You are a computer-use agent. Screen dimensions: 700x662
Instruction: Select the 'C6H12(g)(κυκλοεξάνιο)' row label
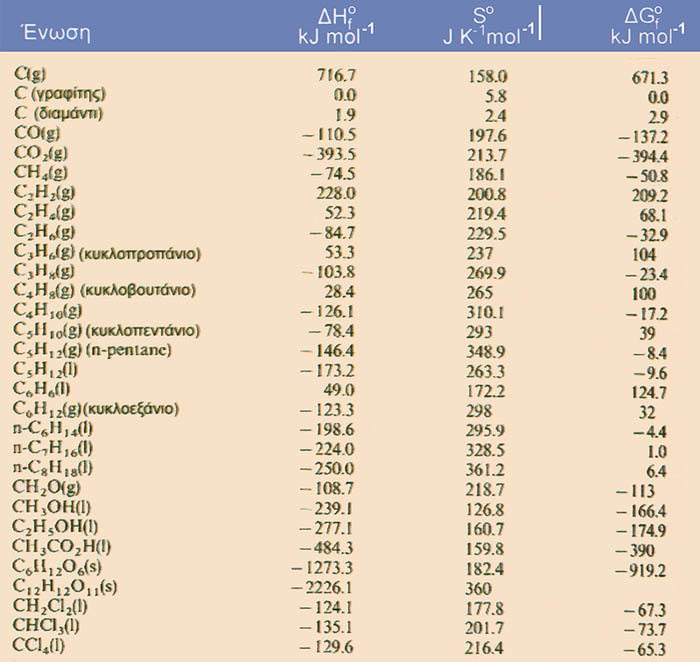pyautogui.click(x=96, y=408)
